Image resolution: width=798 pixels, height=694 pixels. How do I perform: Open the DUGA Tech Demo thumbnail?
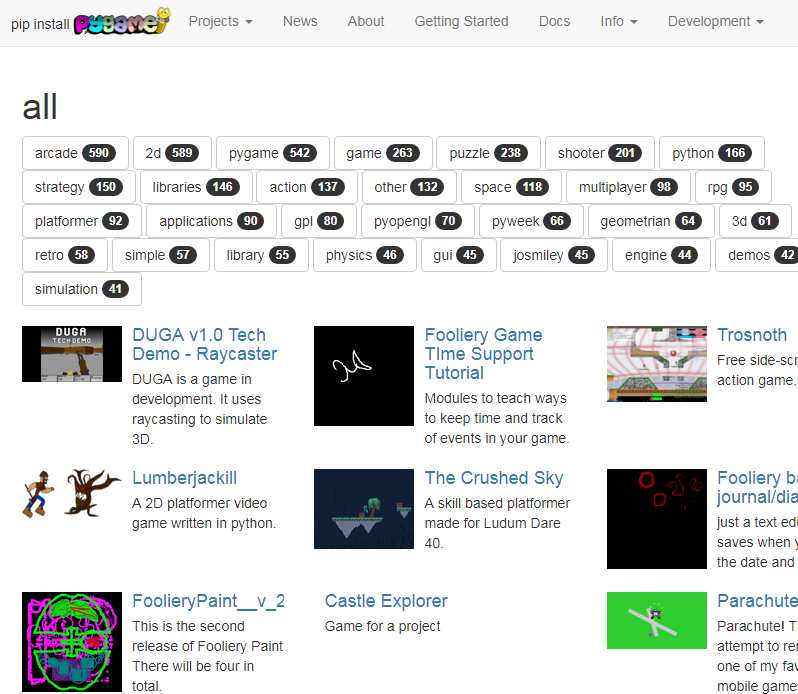(71, 354)
